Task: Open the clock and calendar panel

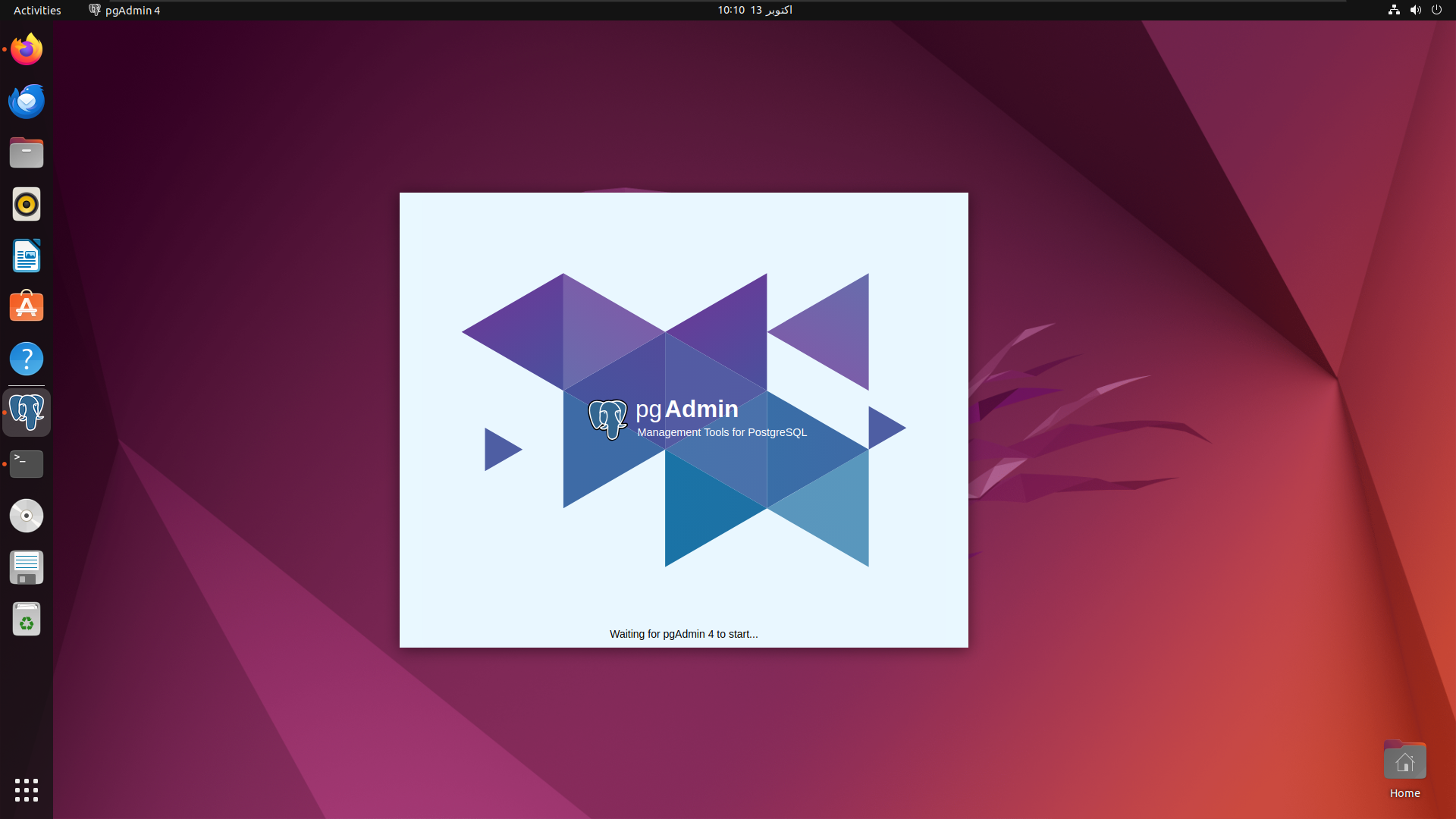Action: tap(755, 10)
